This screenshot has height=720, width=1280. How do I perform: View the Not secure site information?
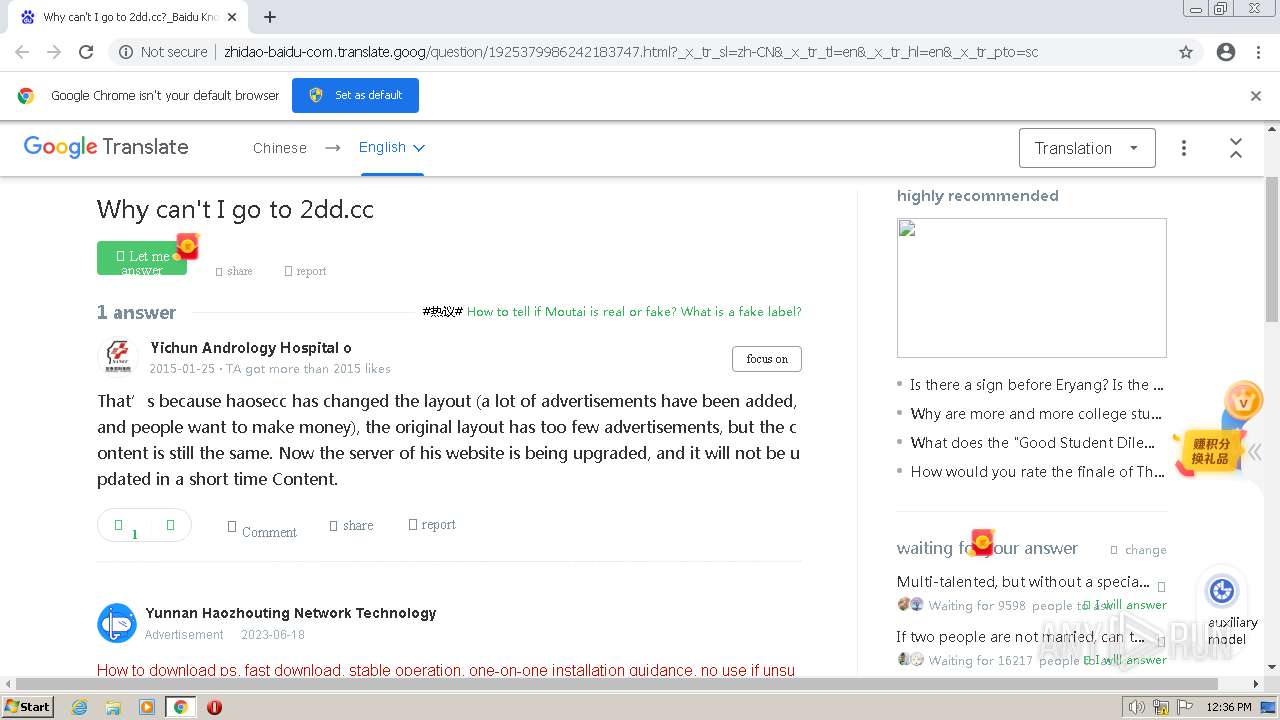[x=163, y=52]
